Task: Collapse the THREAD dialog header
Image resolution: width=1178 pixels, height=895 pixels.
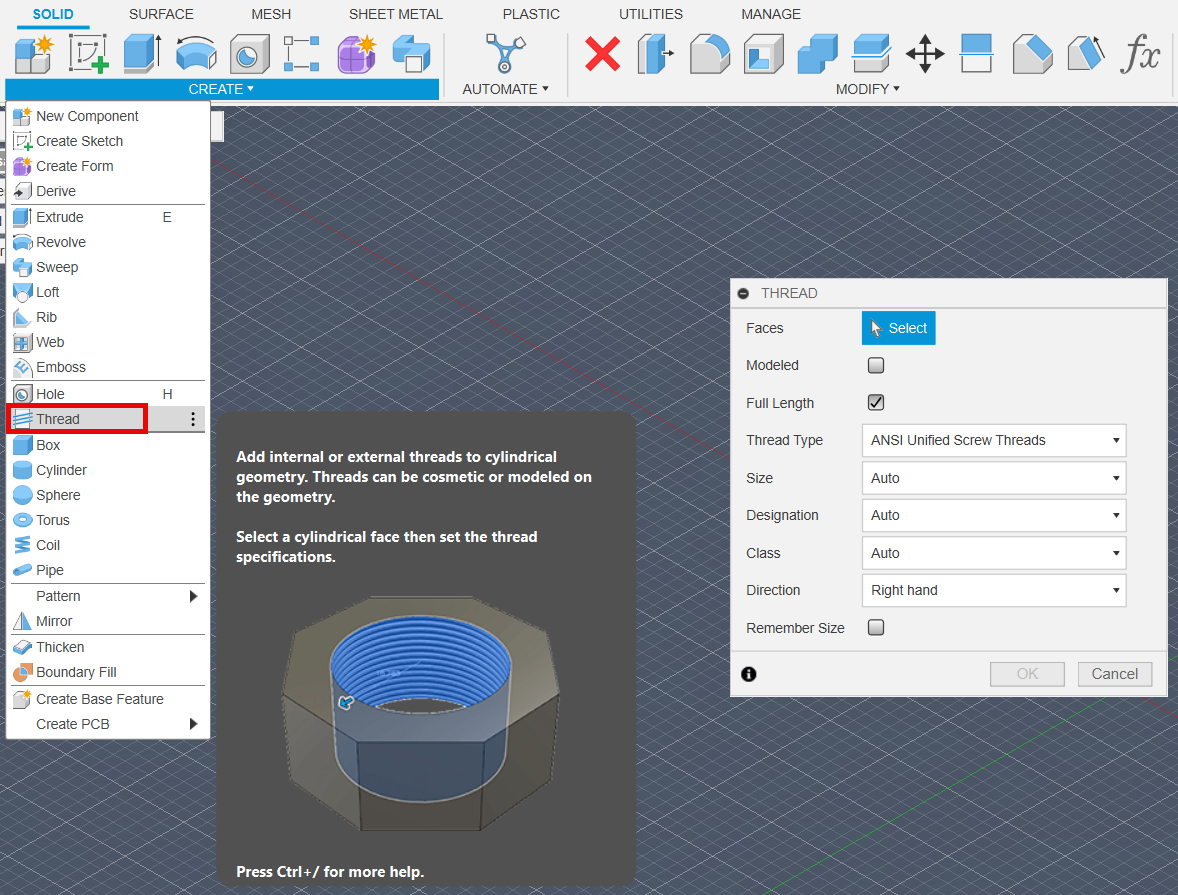Action: [743, 294]
